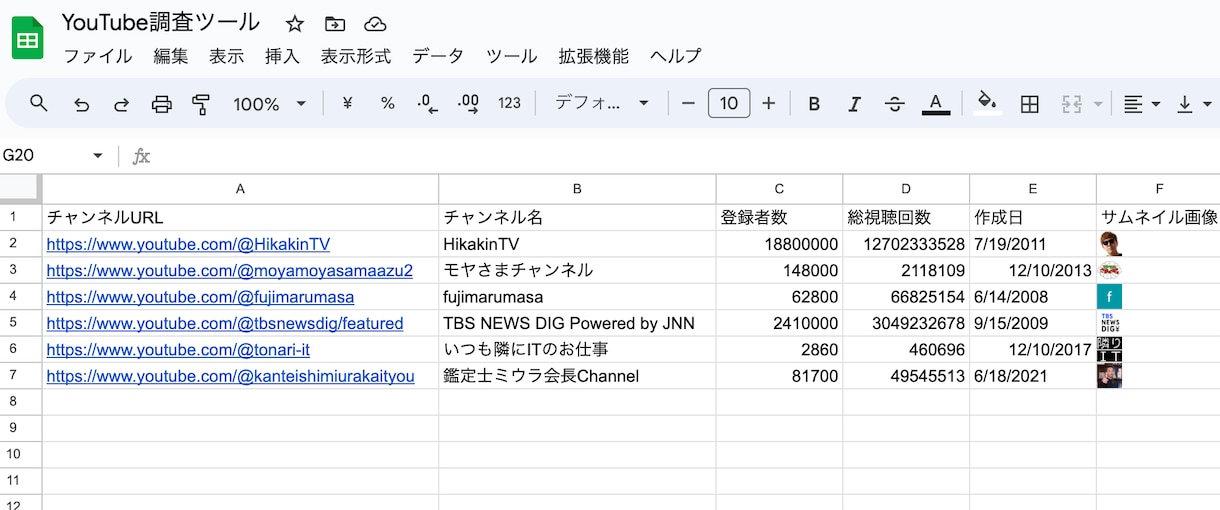Undo the last action

(82, 104)
